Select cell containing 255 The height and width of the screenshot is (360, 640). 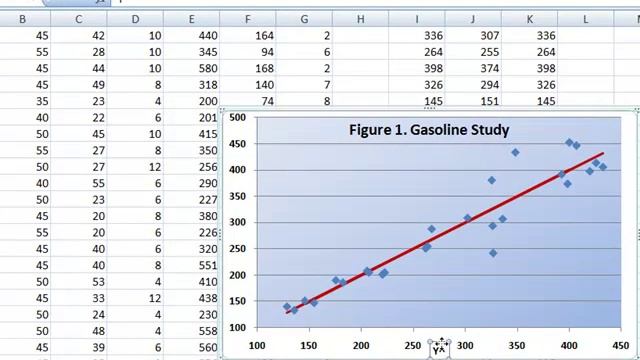pyautogui.click(x=473, y=52)
